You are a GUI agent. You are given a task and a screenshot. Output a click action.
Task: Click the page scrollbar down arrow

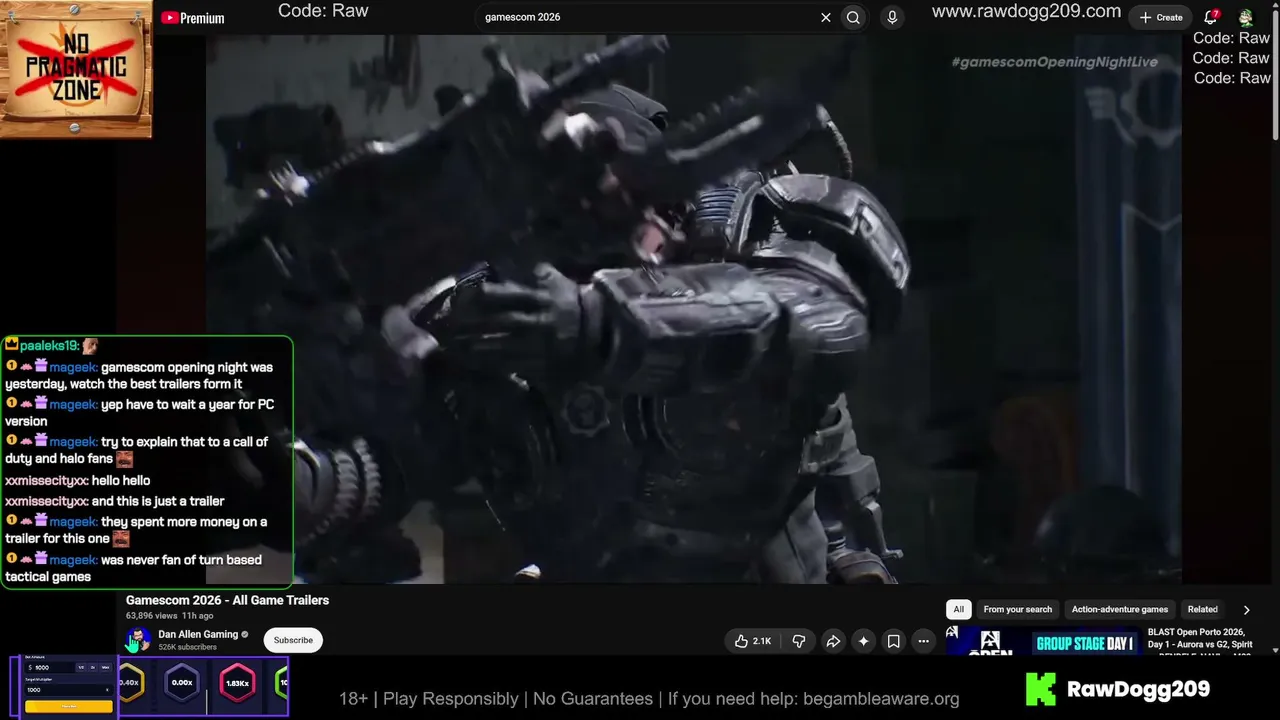pos(1274,650)
